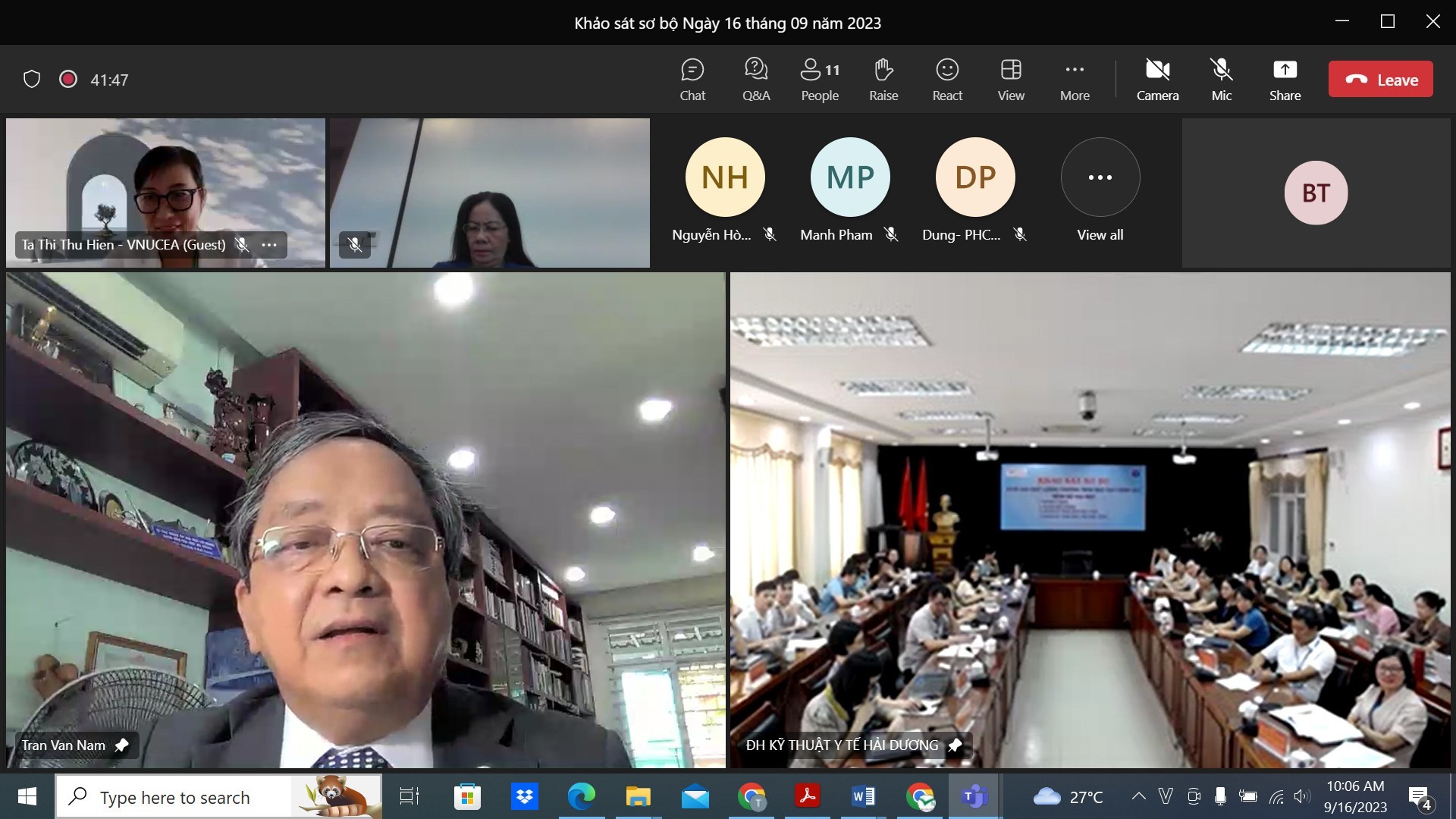Select the Manh Pham participant avatar
The height and width of the screenshot is (819, 1456).
[849, 177]
